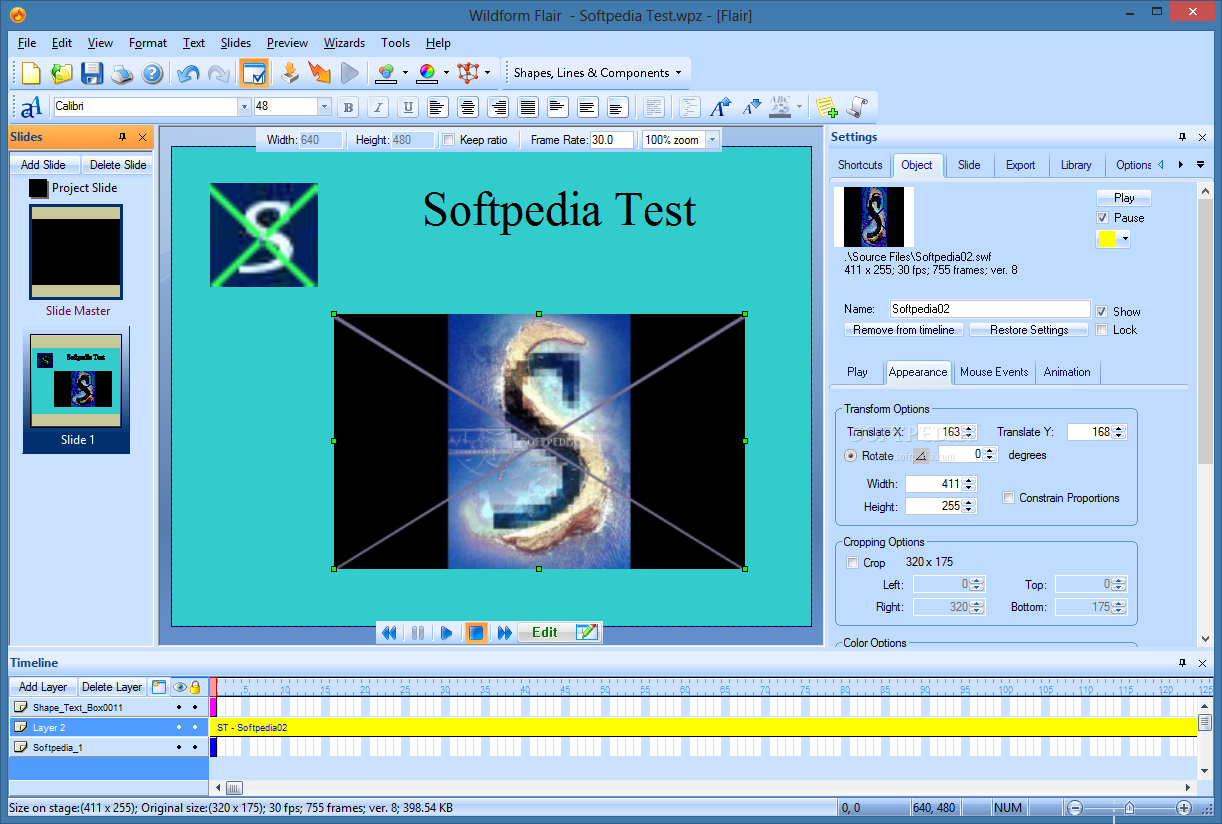Open the colored shapes fill dropdown arrow
This screenshot has height=824, width=1222.
[405, 73]
